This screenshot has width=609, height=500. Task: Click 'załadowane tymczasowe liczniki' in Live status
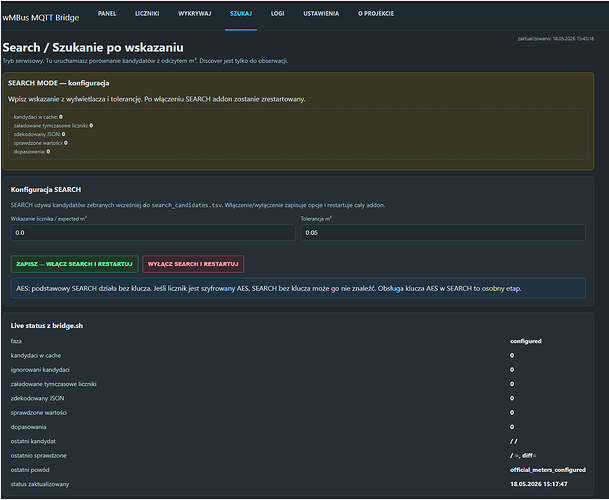pos(54,384)
